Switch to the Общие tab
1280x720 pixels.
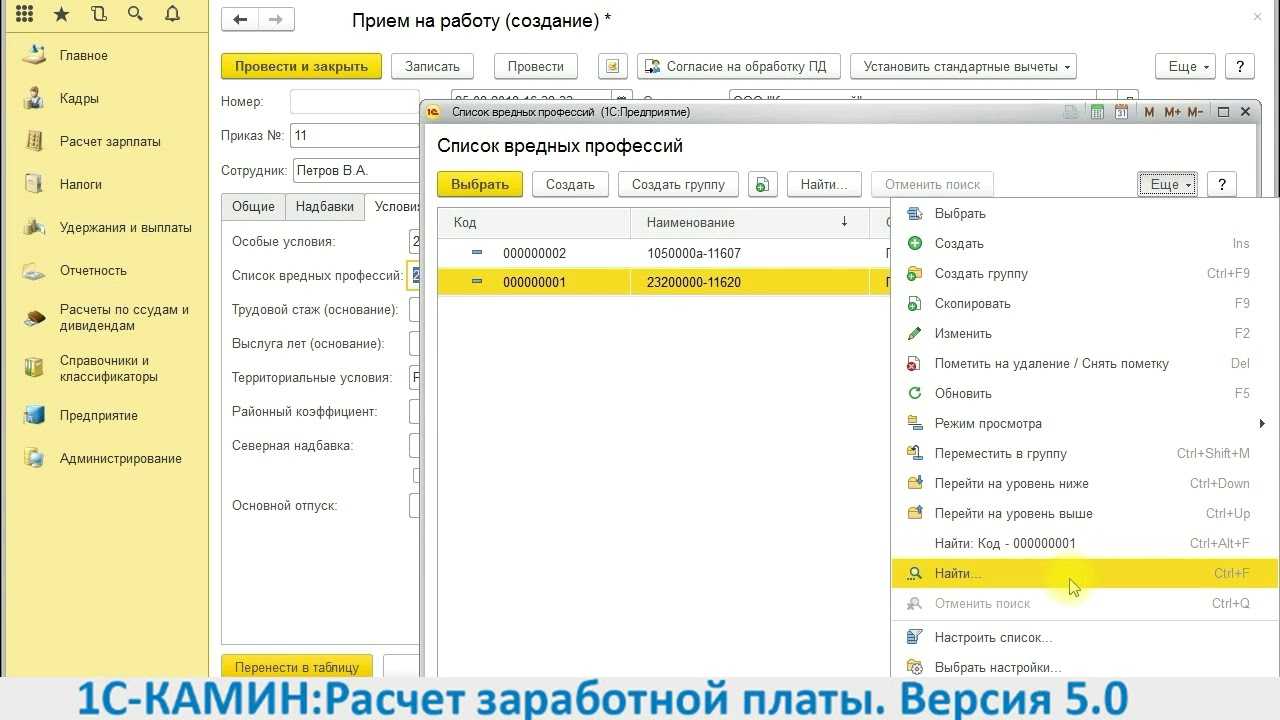pyautogui.click(x=253, y=206)
